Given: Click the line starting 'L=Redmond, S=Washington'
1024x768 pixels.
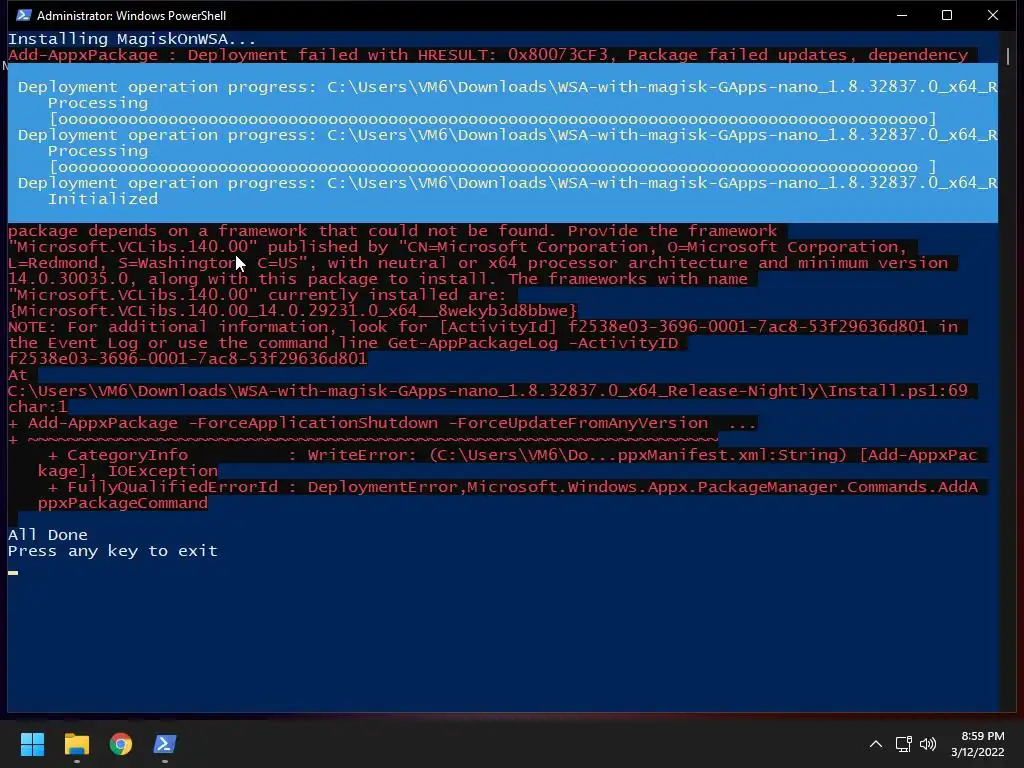Looking at the screenshot, I should (478, 263).
